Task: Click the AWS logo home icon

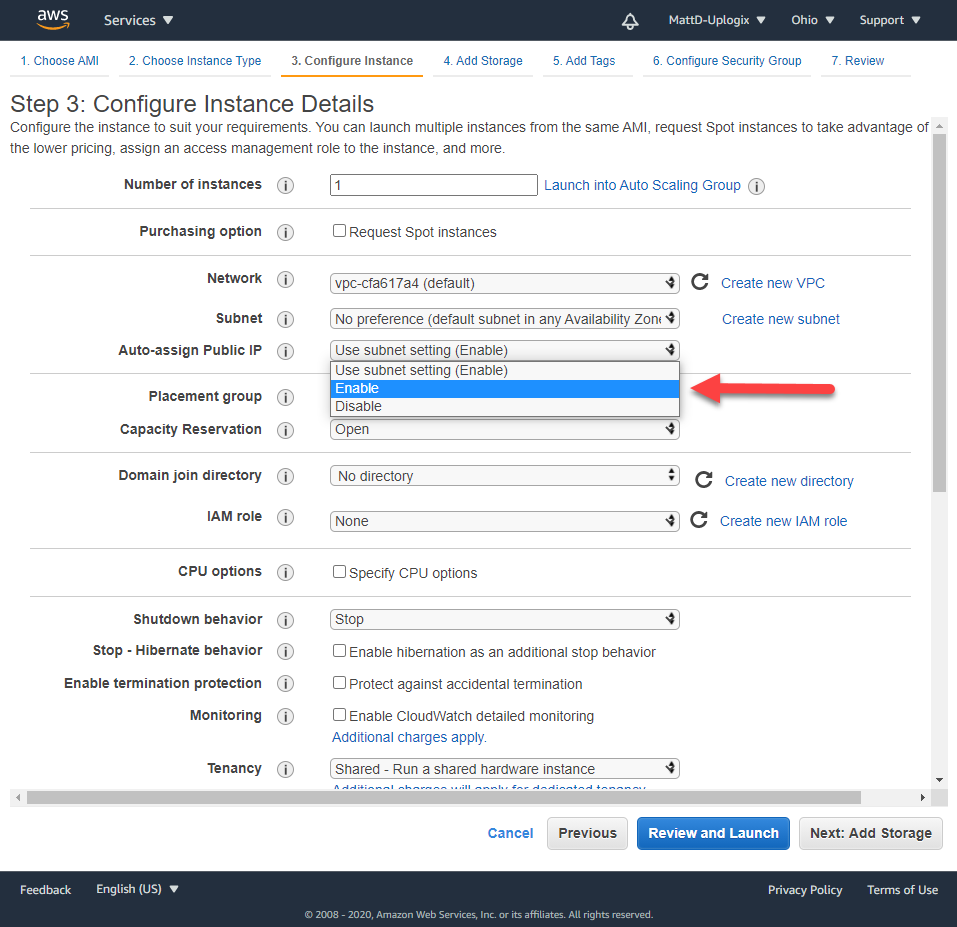Action: coord(53,19)
